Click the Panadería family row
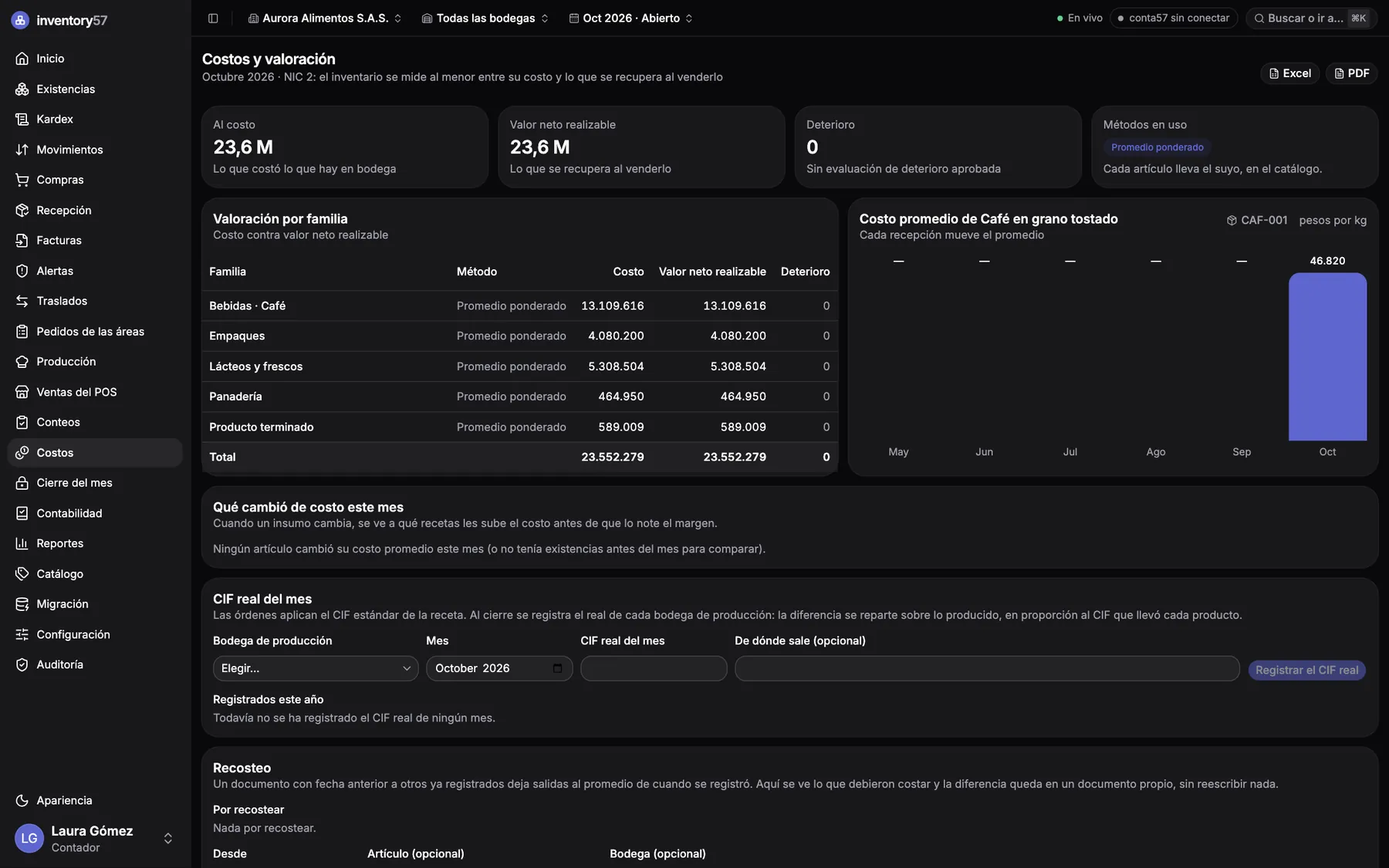 coord(519,397)
